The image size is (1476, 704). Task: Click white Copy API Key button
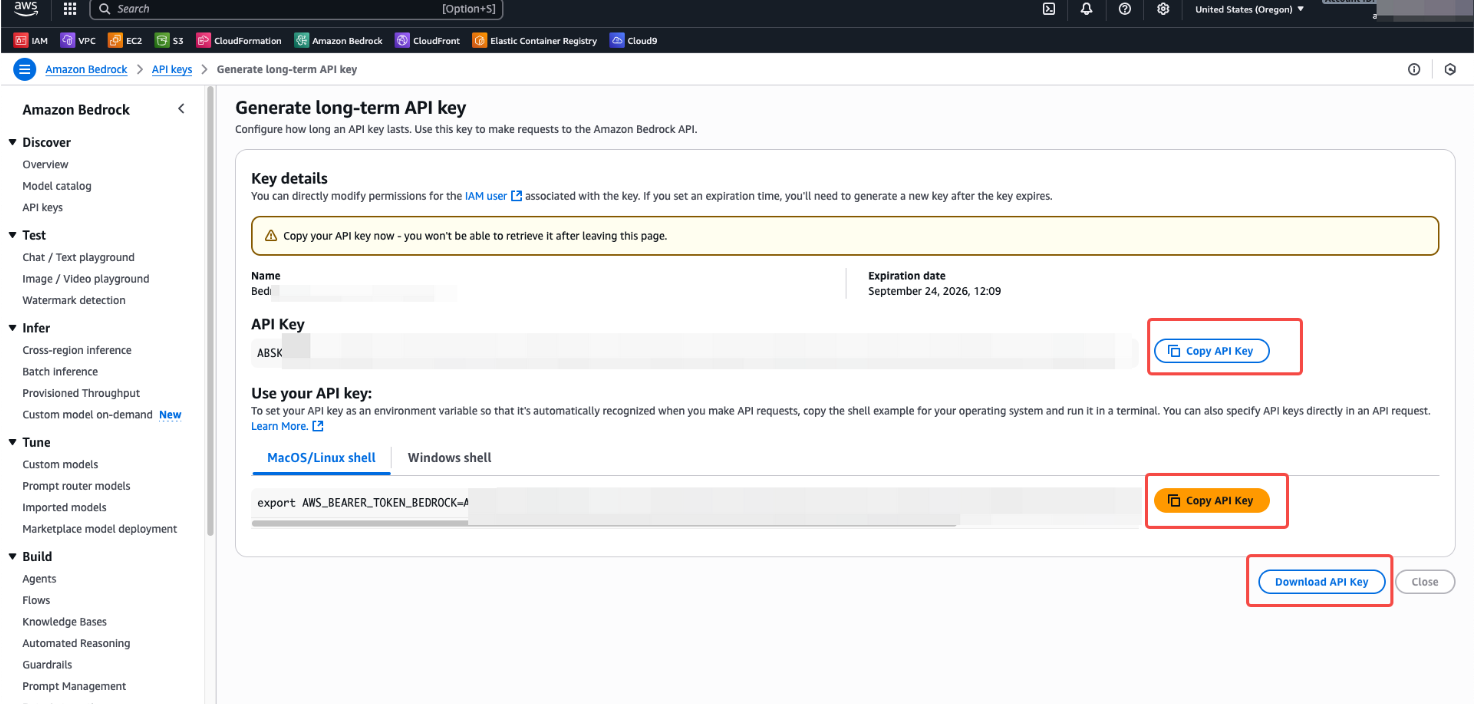[x=1211, y=351]
